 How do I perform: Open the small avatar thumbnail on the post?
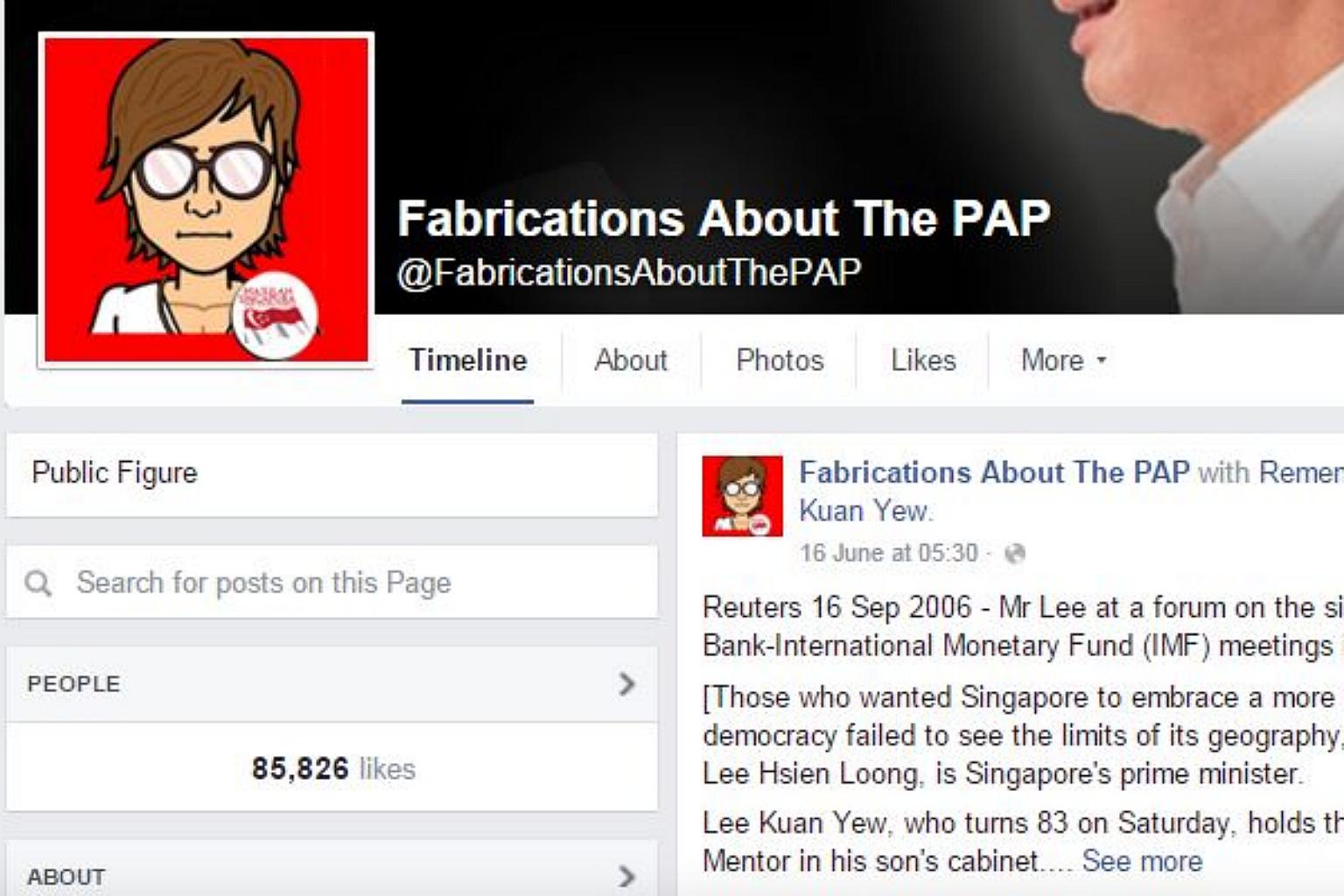742,495
